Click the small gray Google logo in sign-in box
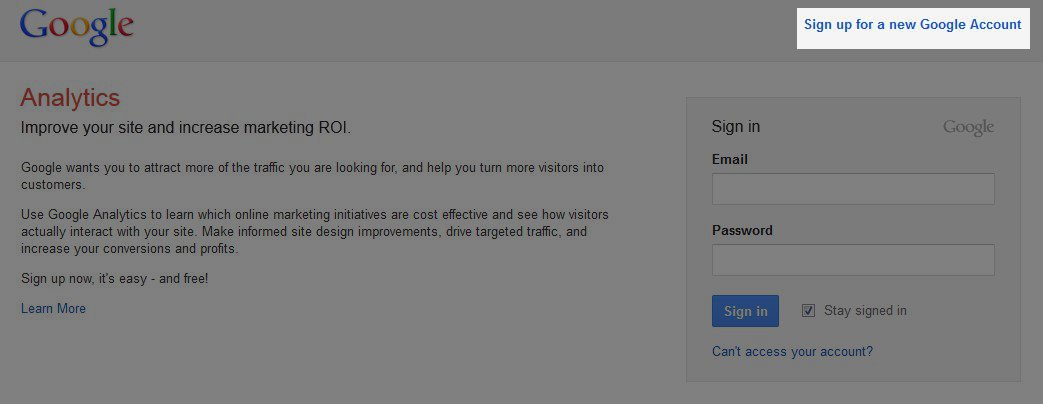This screenshot has width=1043, height=404. [968, 127]
